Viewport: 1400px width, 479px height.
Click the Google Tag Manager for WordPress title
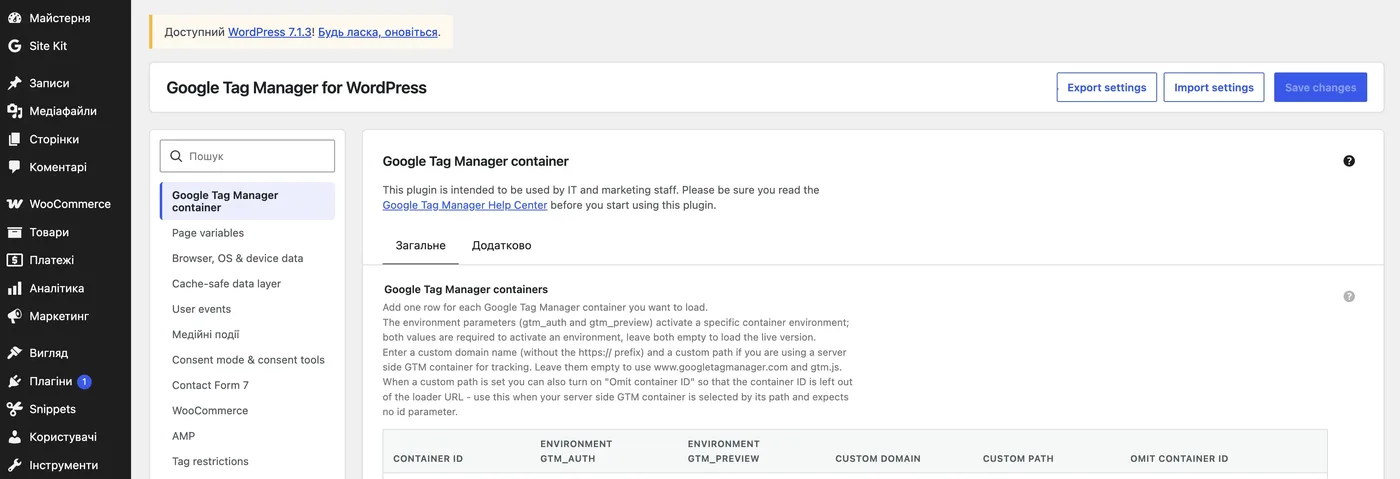(296, 87)
